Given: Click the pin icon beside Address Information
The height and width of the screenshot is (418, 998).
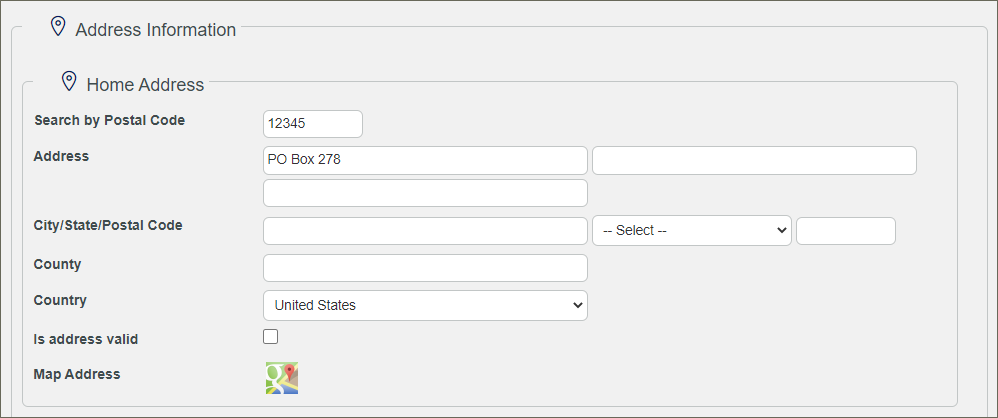Looking at the screenshot, I should pyautogui.click(x=58, y=27).
